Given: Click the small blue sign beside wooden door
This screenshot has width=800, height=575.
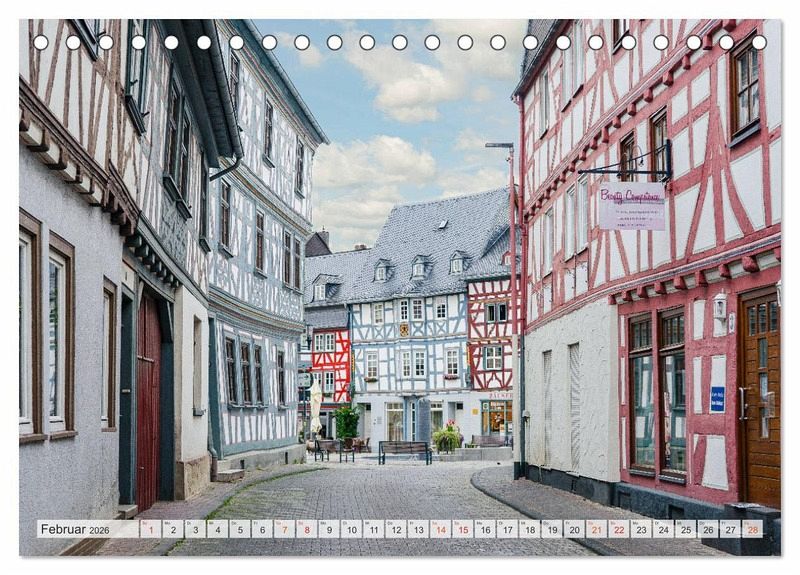Looking at the screenshot, I should (717, 398).
